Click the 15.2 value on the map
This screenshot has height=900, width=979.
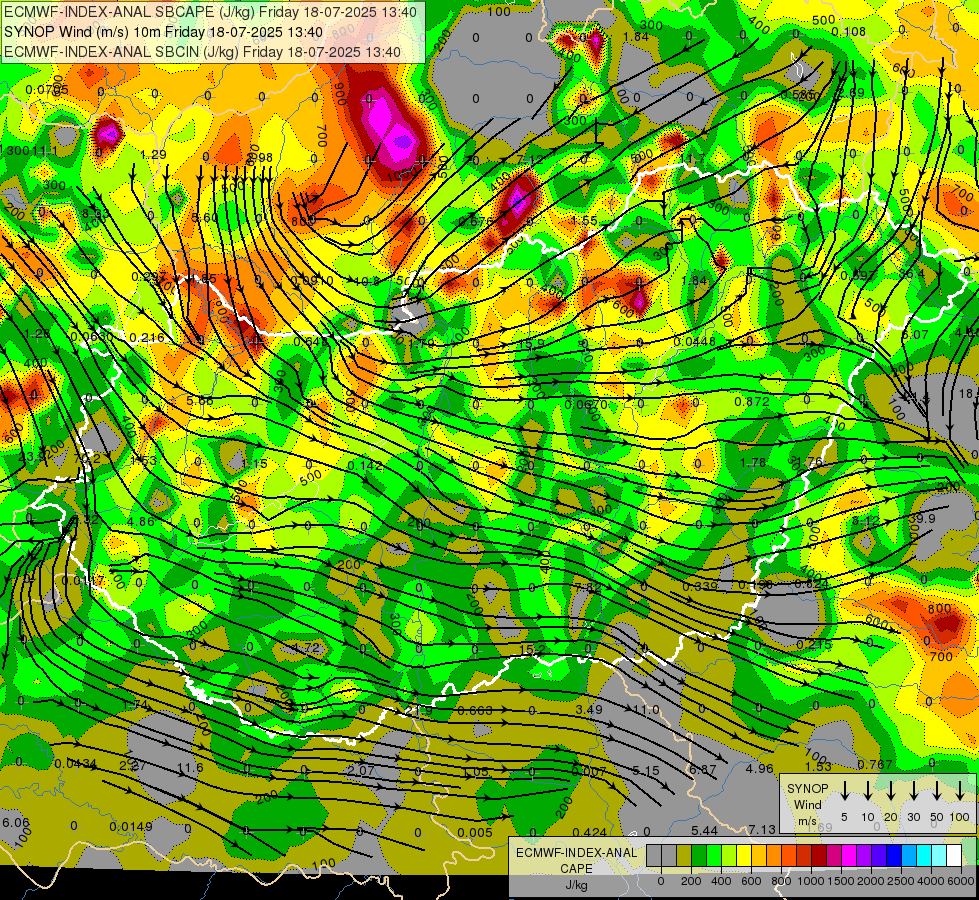pos(532,650)
